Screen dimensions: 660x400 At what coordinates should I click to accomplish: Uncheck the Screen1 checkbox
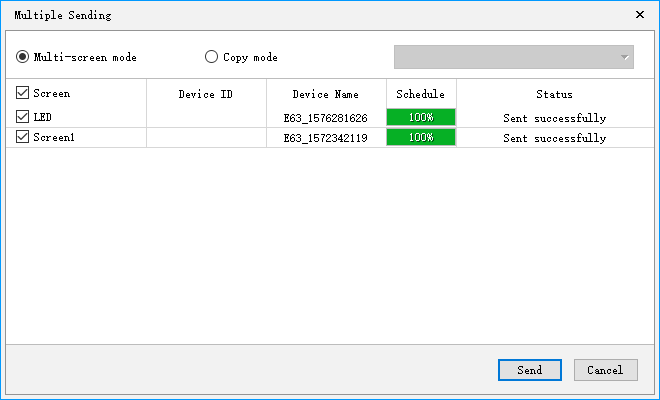click(x=23, y=137)
